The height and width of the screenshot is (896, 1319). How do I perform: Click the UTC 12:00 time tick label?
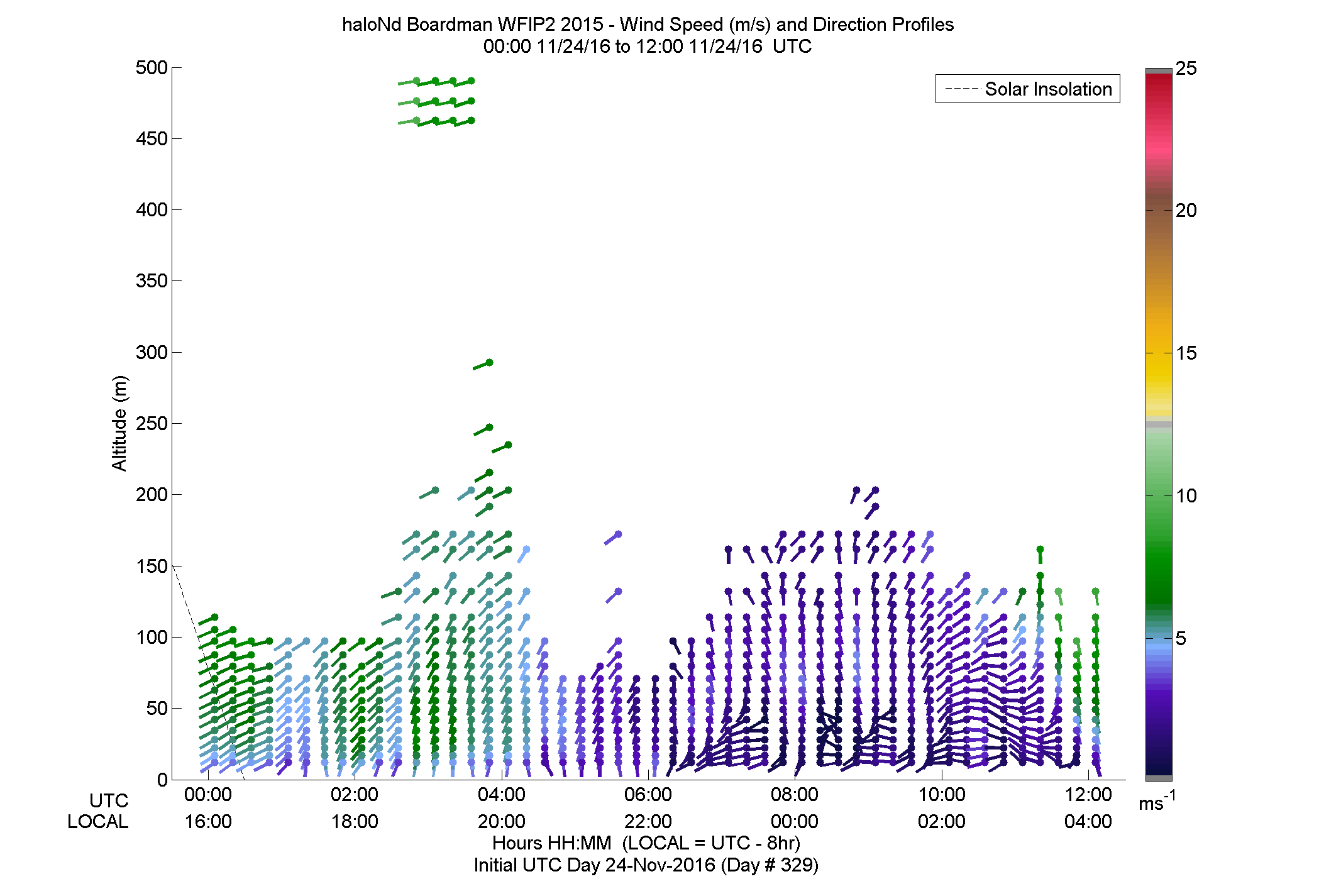[1088, 794]
